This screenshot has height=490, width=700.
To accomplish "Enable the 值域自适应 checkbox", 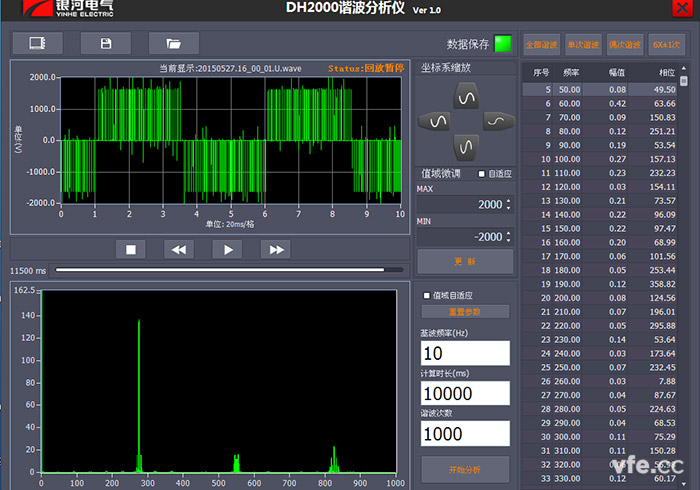I will tap(428, 295).
